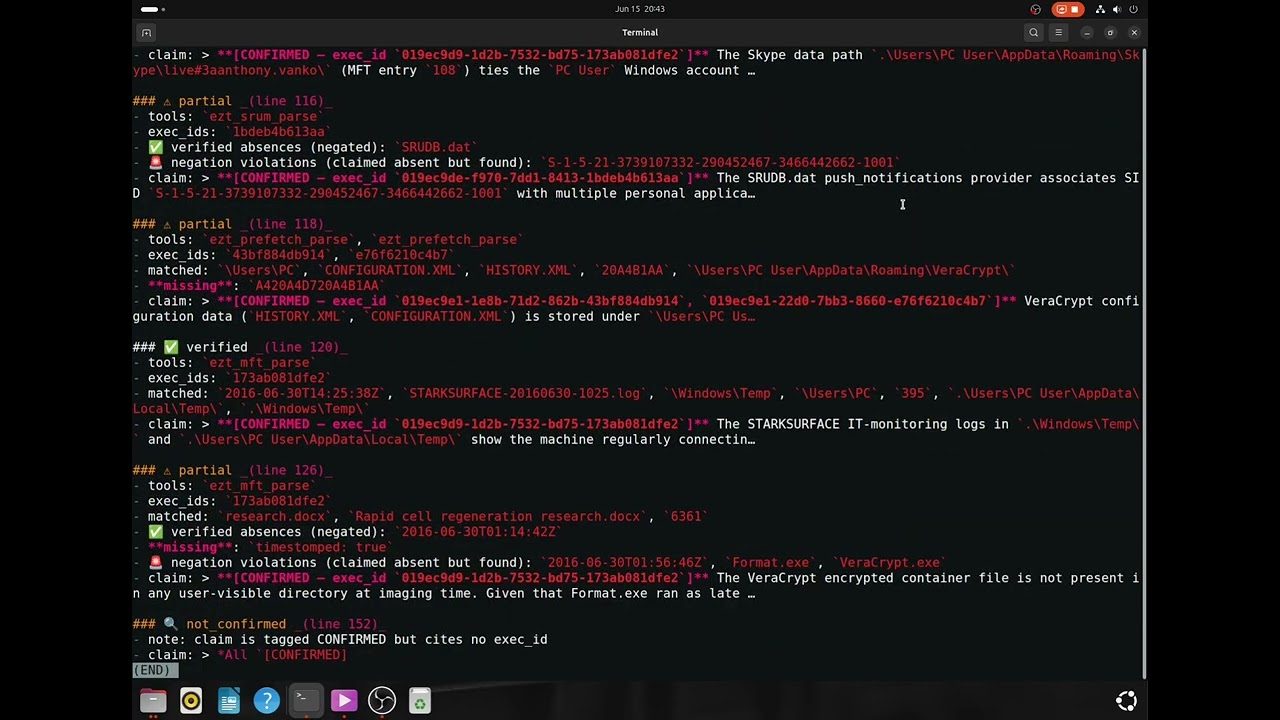
Task: Click the terminal scrollbar on right edge
Action: [x=1144, y=362]
